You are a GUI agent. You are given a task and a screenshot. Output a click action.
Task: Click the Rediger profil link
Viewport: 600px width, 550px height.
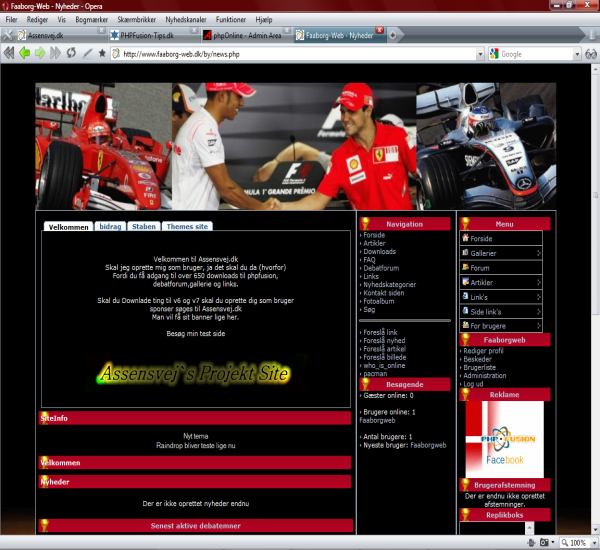pos(483,351)
